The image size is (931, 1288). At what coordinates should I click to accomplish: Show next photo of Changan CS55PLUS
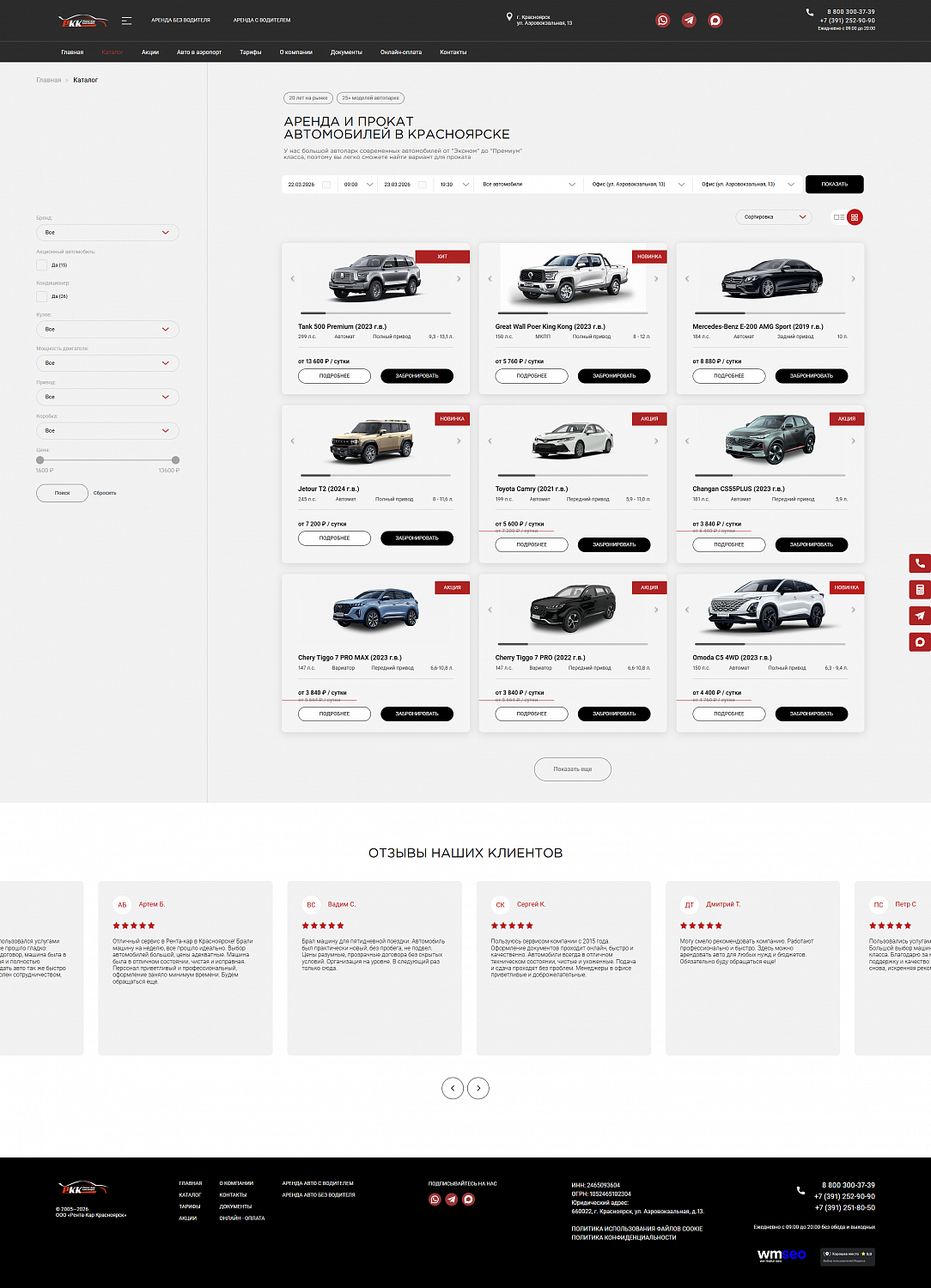[853, 440]
